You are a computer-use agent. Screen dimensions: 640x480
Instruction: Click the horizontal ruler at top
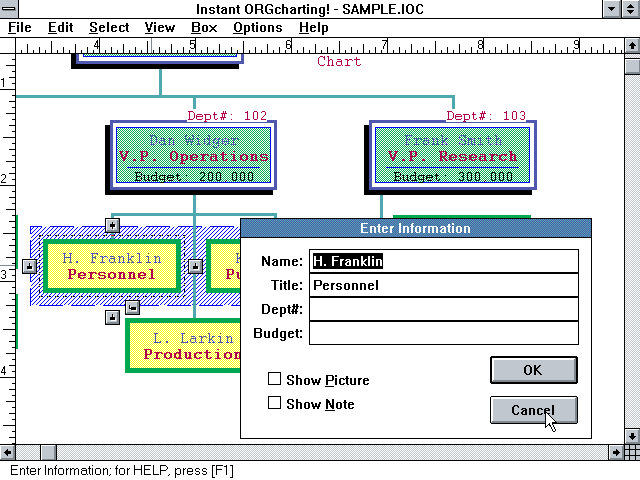point(320,46)
